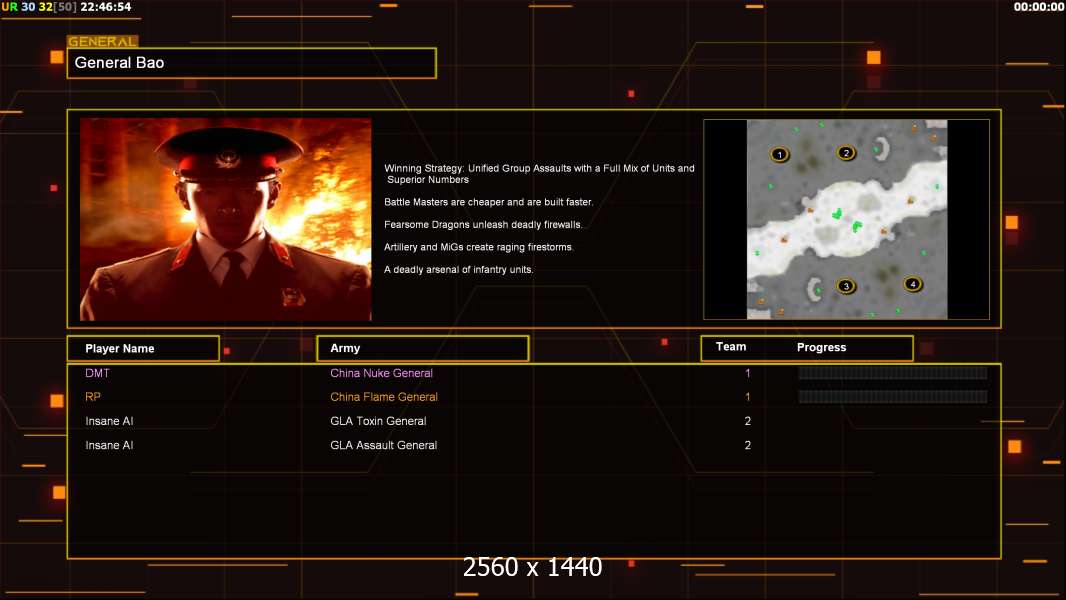Viewport: 1066px width, 600px height.
Task: Click the GENERAL label tag
Action: pos(103,41)
